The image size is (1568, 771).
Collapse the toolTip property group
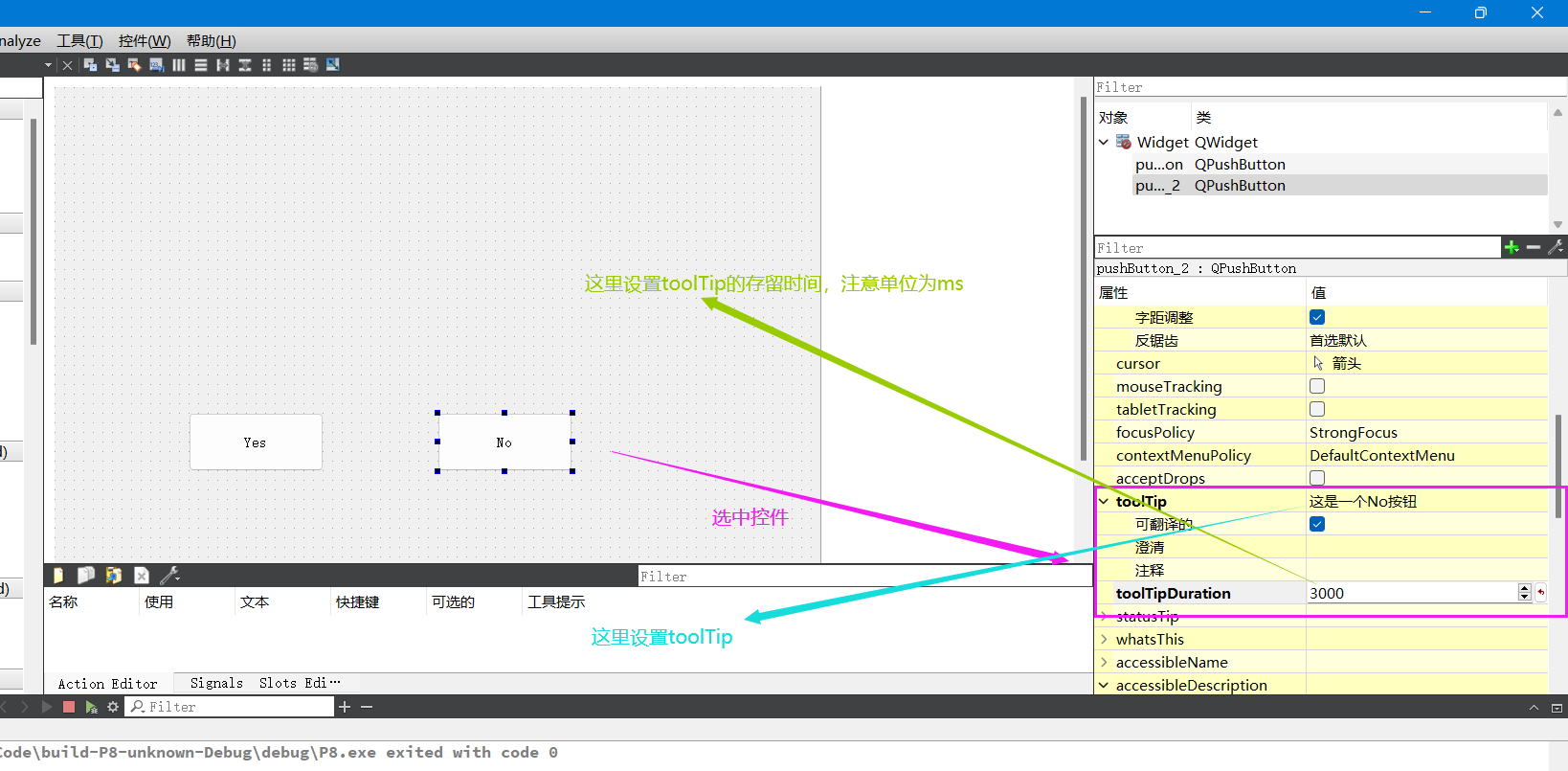1104,501
